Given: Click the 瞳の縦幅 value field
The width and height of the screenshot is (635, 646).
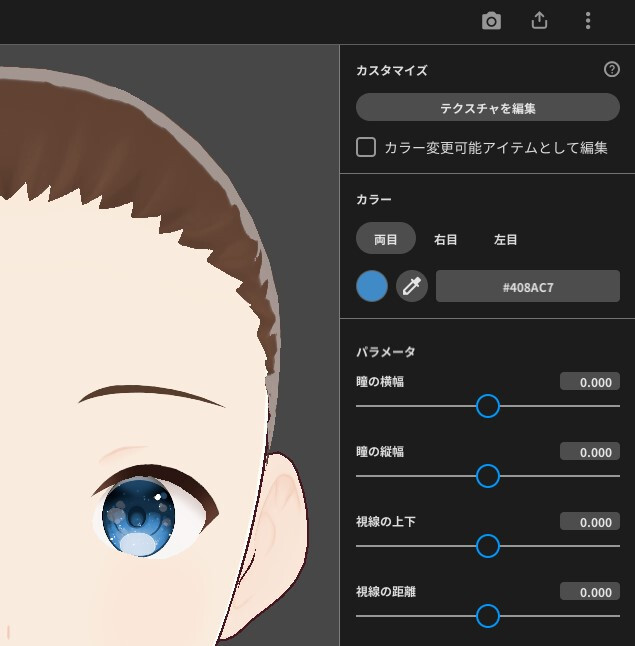Looking at the screenshot, I should click(x=590, y=452).
